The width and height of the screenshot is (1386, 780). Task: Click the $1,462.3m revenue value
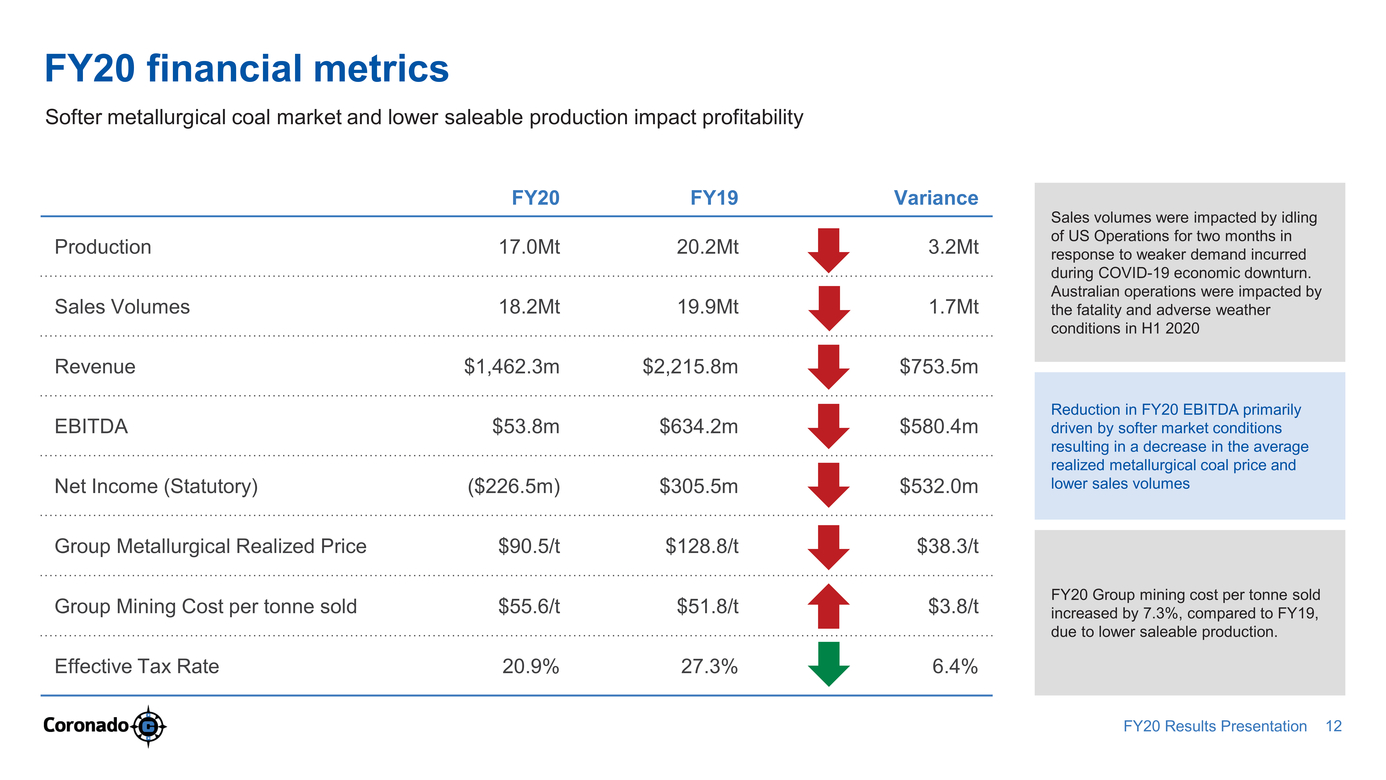pyautogui.click(x=512, y=367)
